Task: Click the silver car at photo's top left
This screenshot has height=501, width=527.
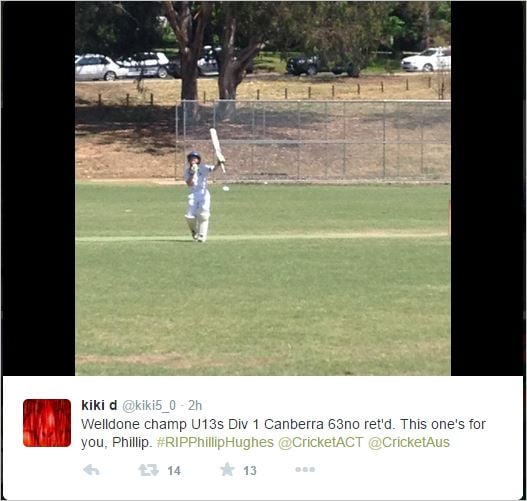Action: pos(99,67)
